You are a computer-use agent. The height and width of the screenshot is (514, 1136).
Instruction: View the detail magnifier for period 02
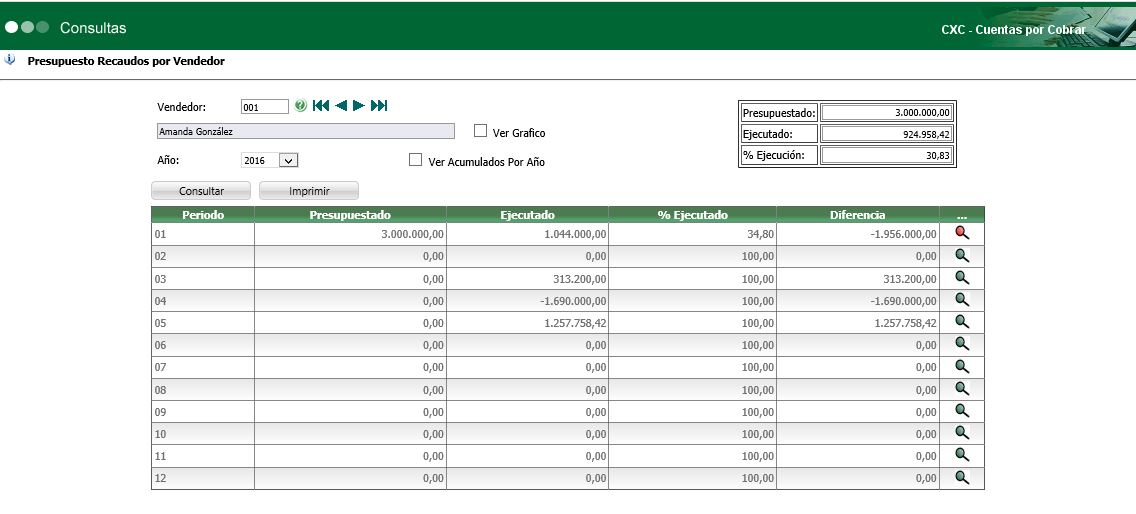pyautogui.click(x=962, y=255)
